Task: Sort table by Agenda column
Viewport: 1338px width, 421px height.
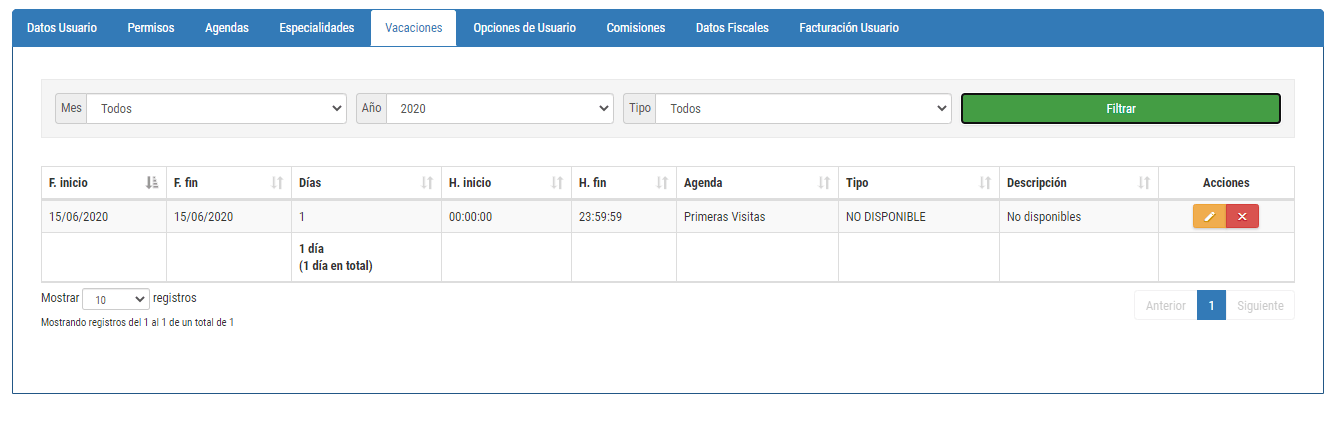Action: click(757, 183)
